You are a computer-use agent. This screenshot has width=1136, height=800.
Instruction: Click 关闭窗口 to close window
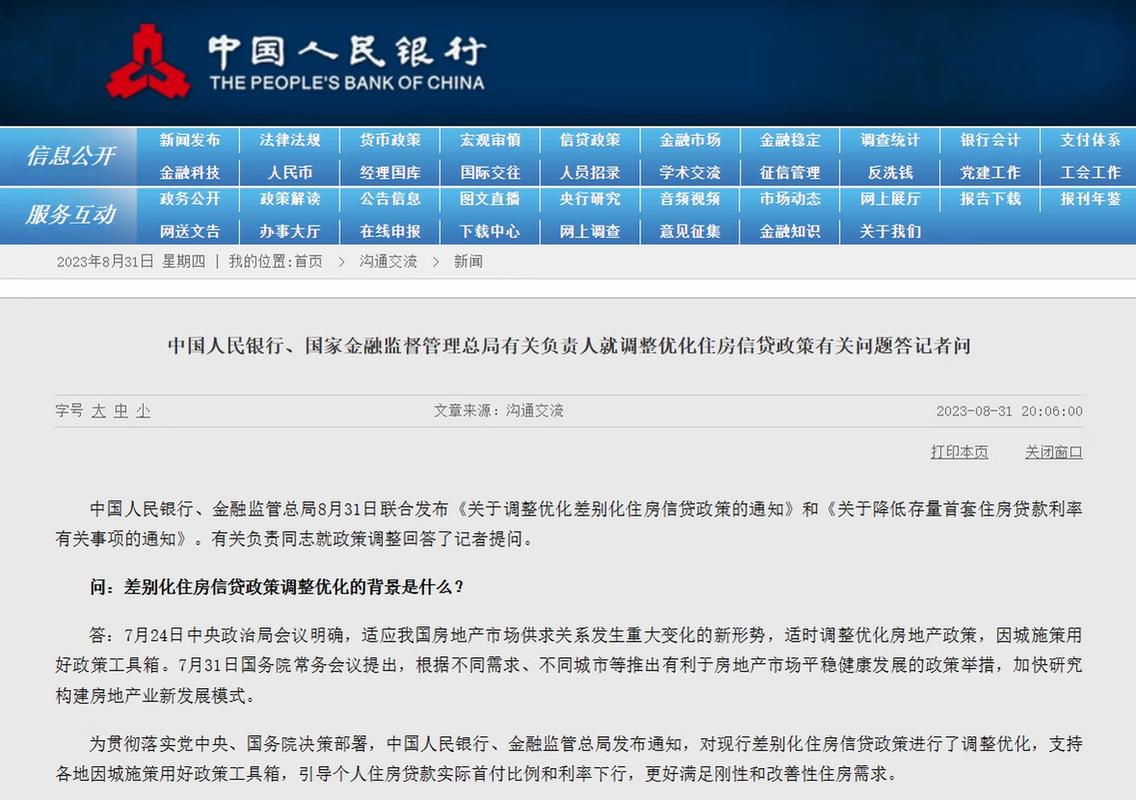pos(1053,452)
